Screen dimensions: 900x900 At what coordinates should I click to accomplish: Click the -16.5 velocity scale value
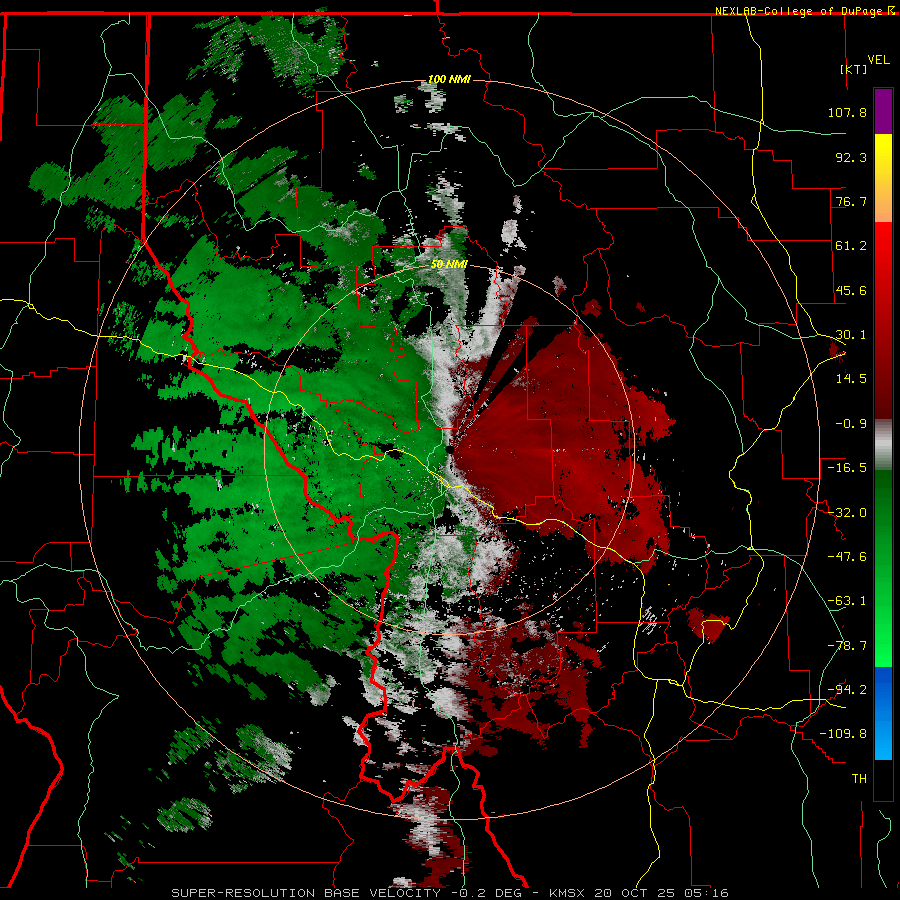point(847,468)
